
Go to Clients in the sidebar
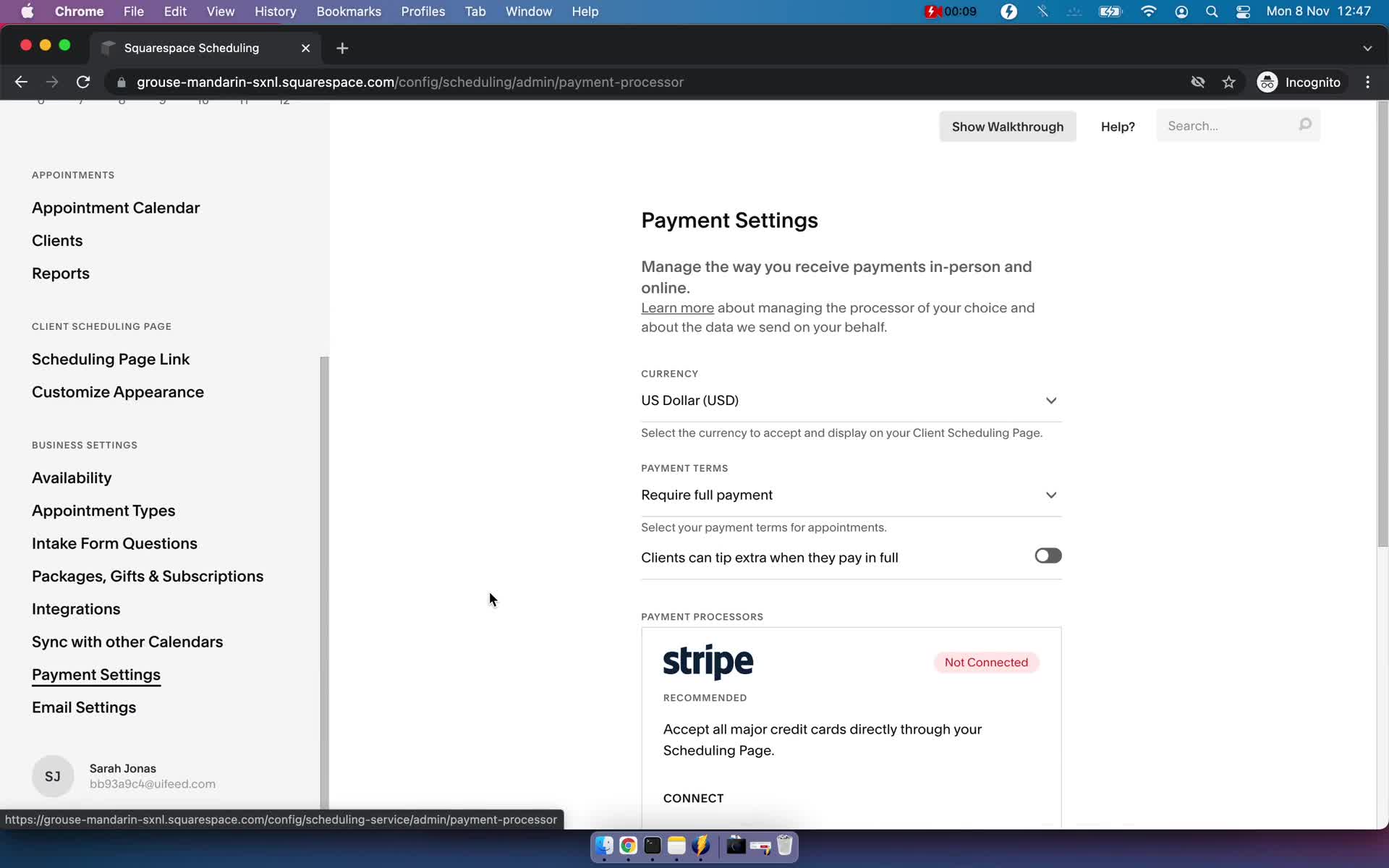57,241
